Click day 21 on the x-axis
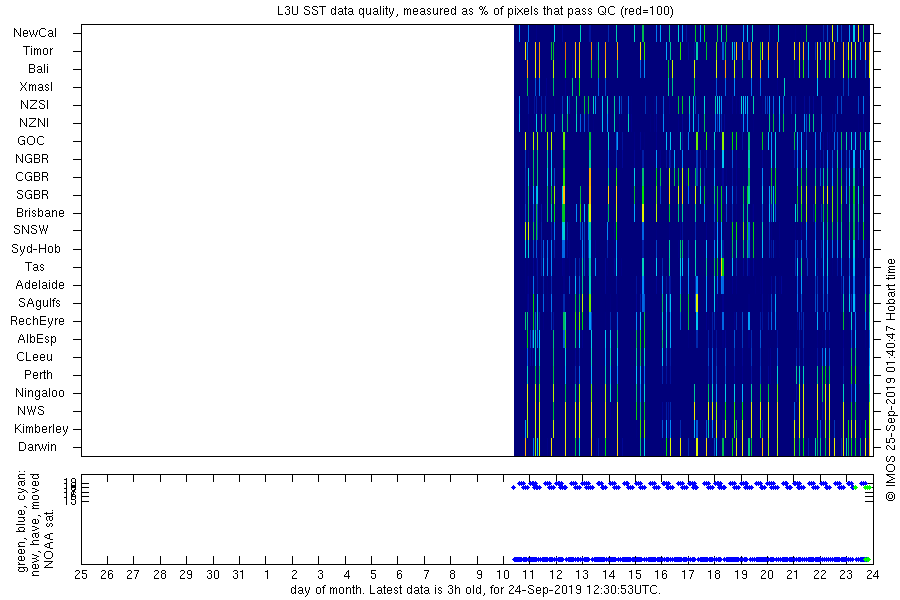This screenshot has width=900, height=600. point(793,575)
